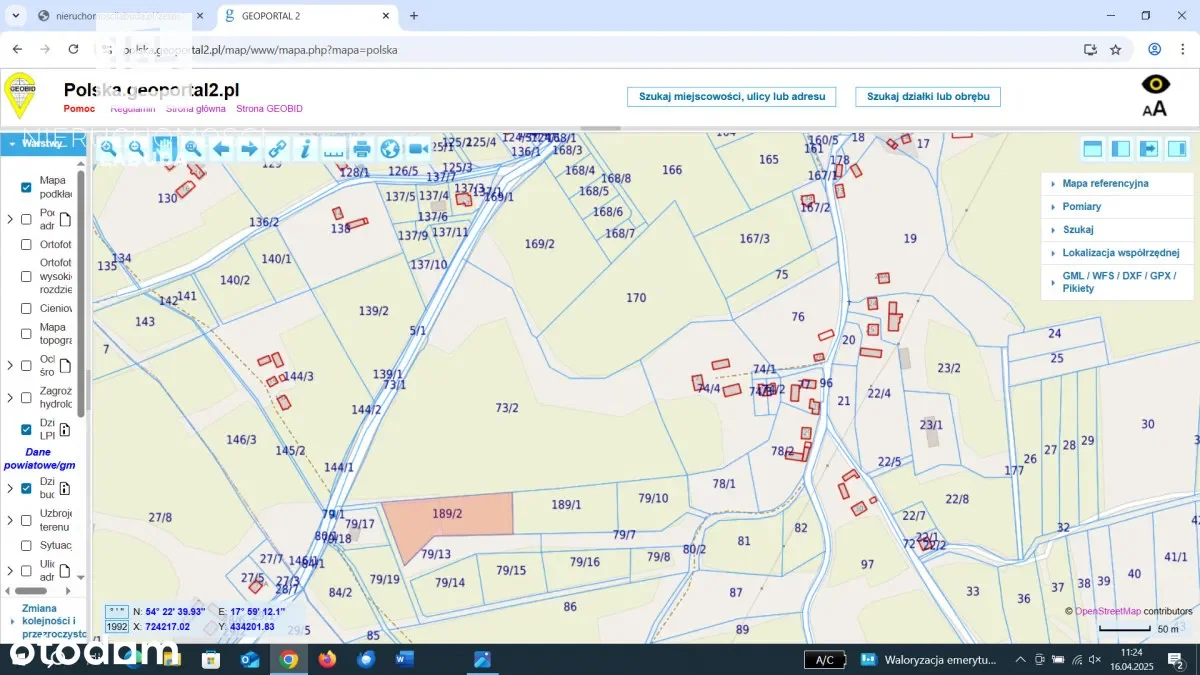Select the pan hand tool
The height and width of the screenshot is (675, 1200).
[164, 148]
